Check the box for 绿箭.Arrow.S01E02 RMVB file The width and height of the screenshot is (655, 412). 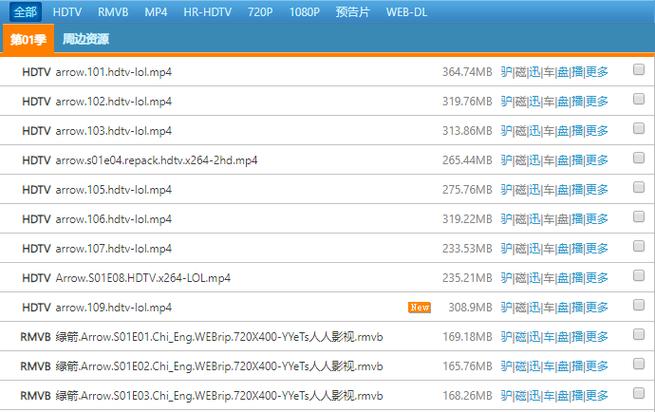pos(638,365)
